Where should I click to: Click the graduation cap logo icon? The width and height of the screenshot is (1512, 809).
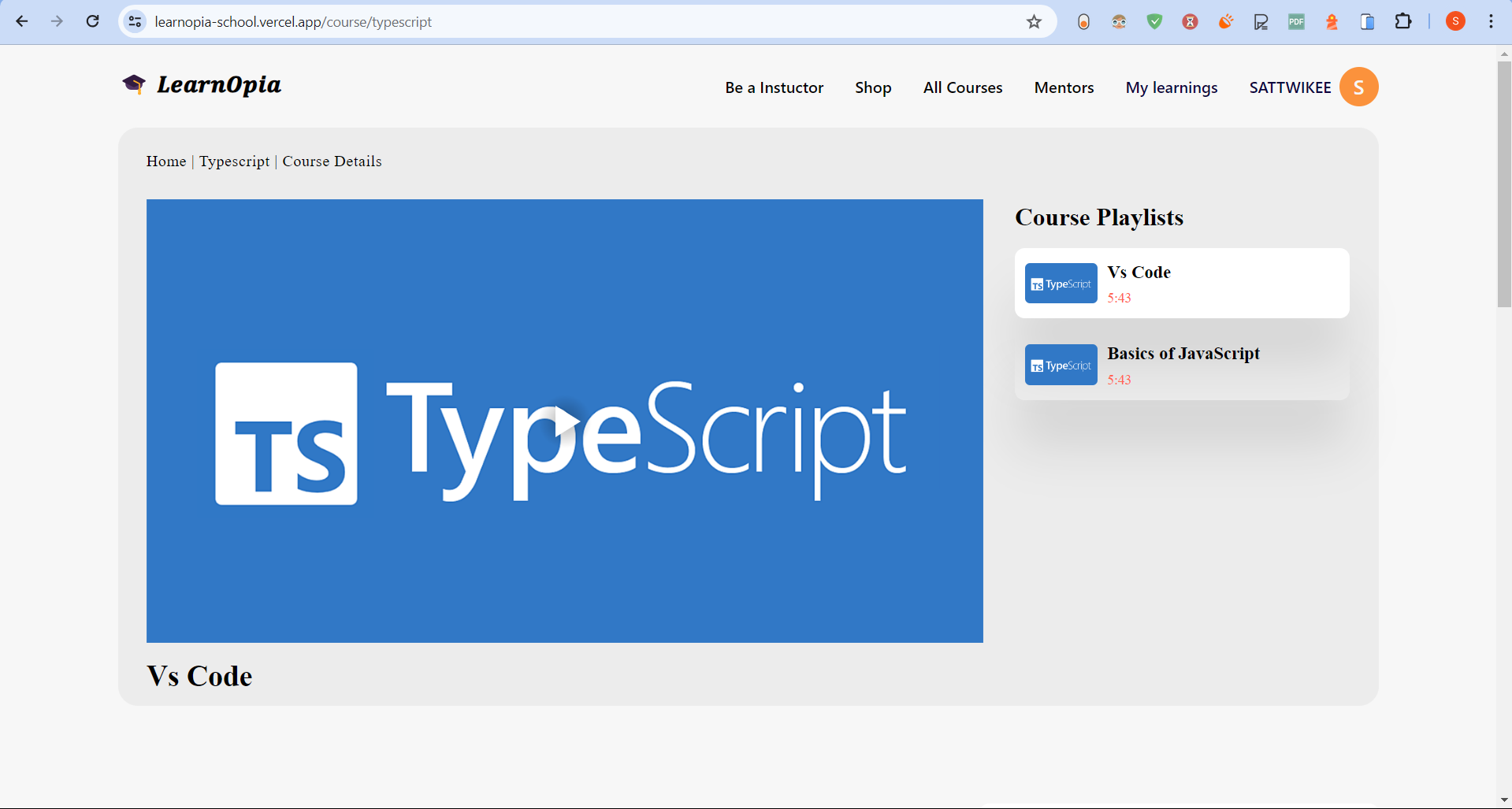click(134, 84)
